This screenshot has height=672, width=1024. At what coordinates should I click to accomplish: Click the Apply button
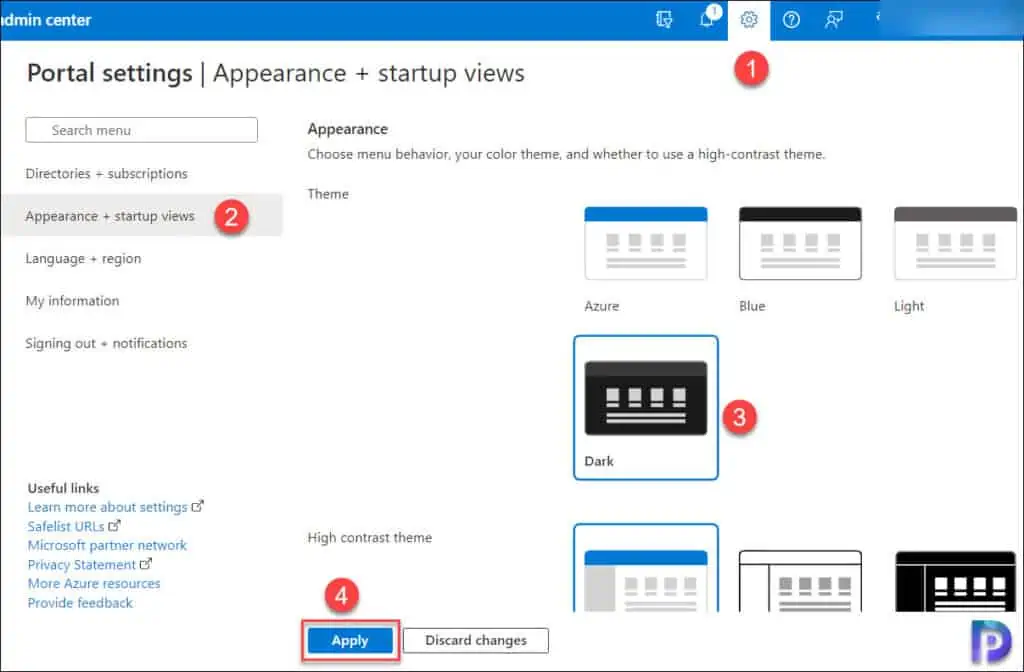pos(350,641)
